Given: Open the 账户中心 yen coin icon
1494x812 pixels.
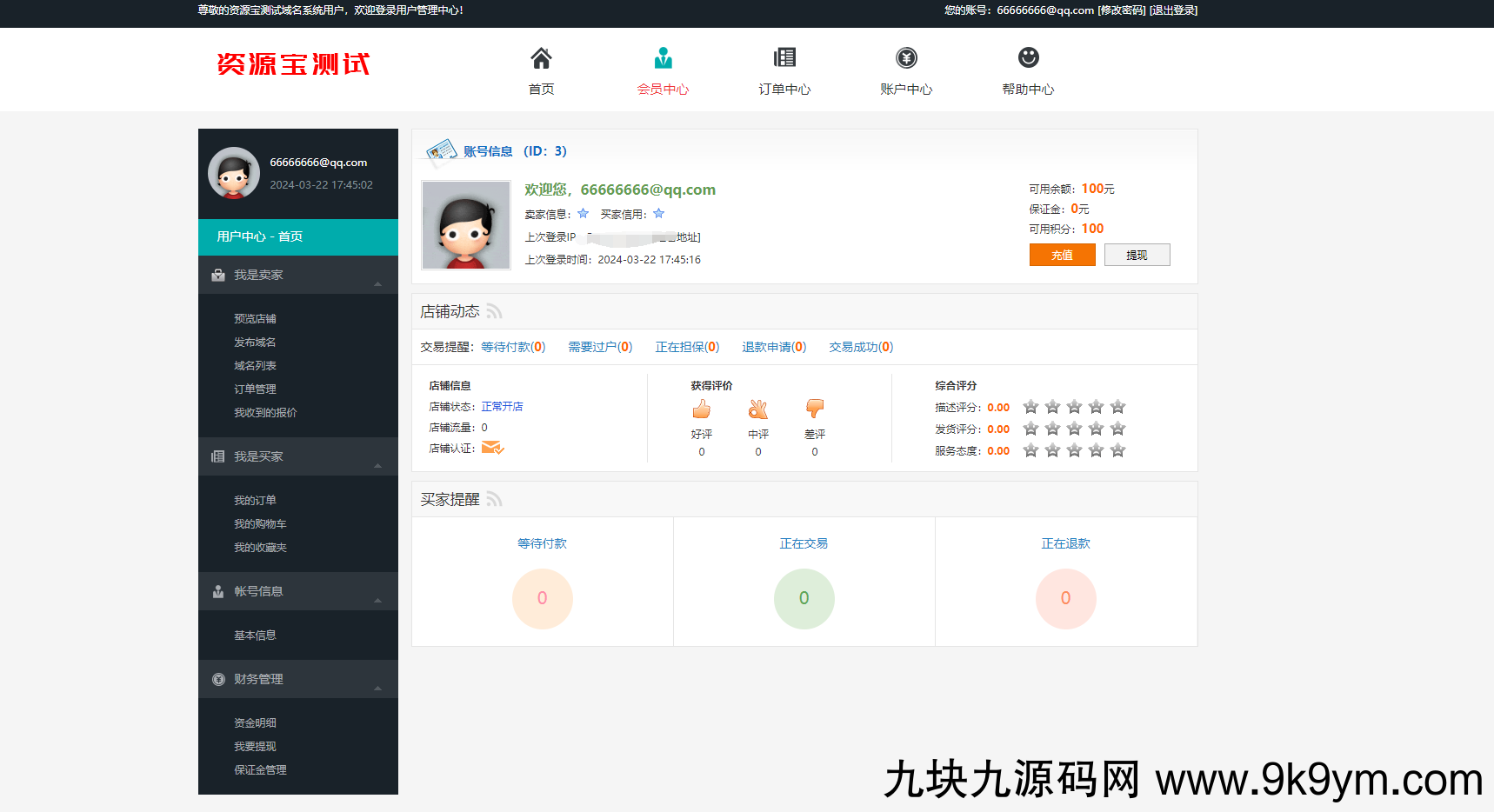Looking at the screenshot, I should click(x=906, y=57).
